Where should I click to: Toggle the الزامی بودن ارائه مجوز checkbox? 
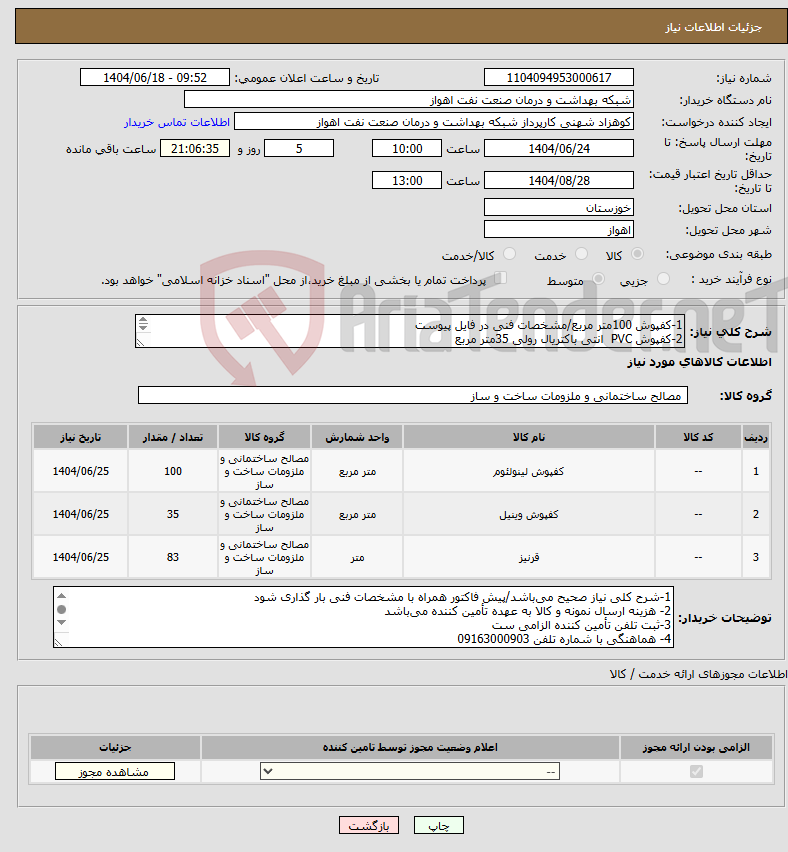coord(696,771)
